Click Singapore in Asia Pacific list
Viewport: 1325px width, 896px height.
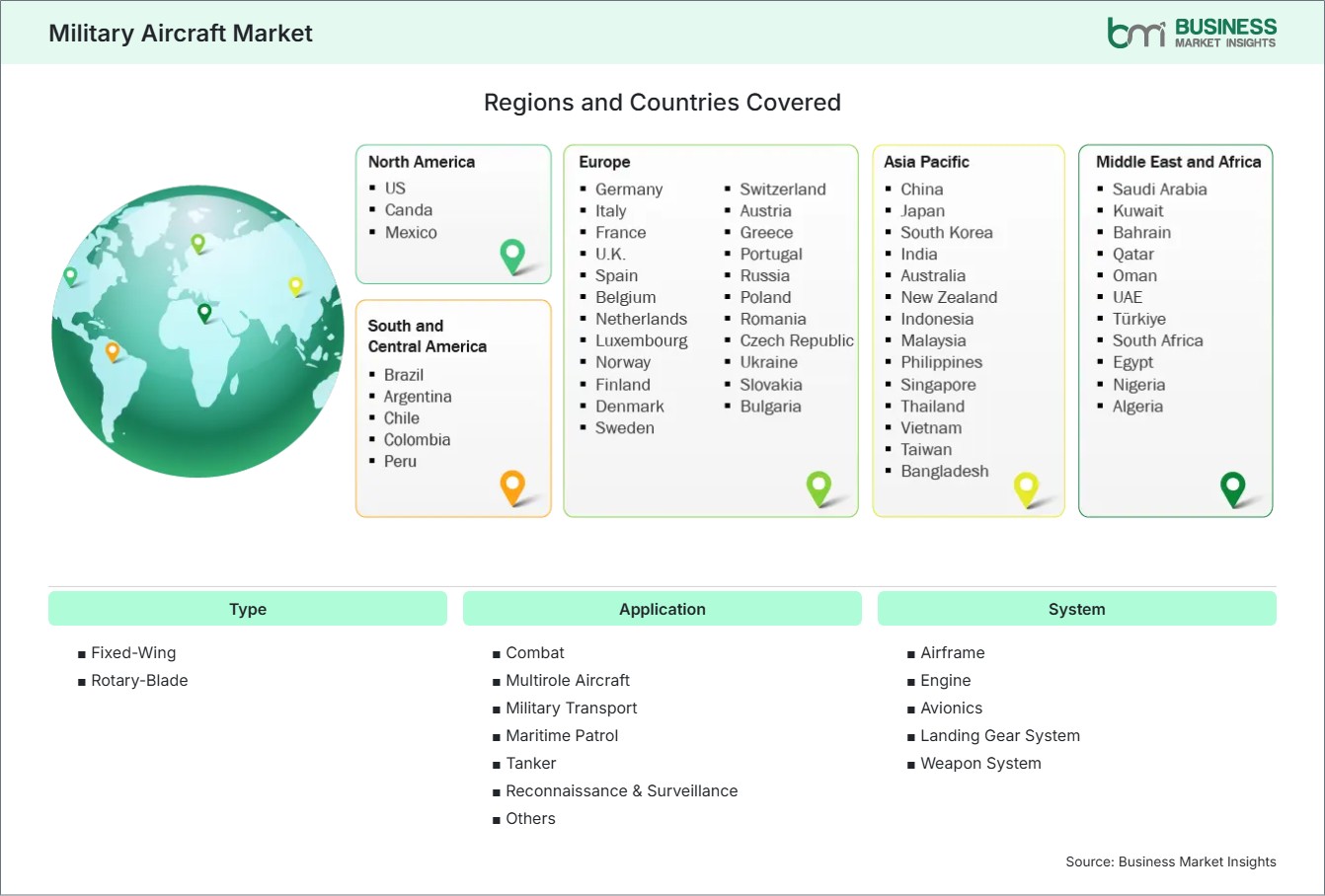(938, 385)
